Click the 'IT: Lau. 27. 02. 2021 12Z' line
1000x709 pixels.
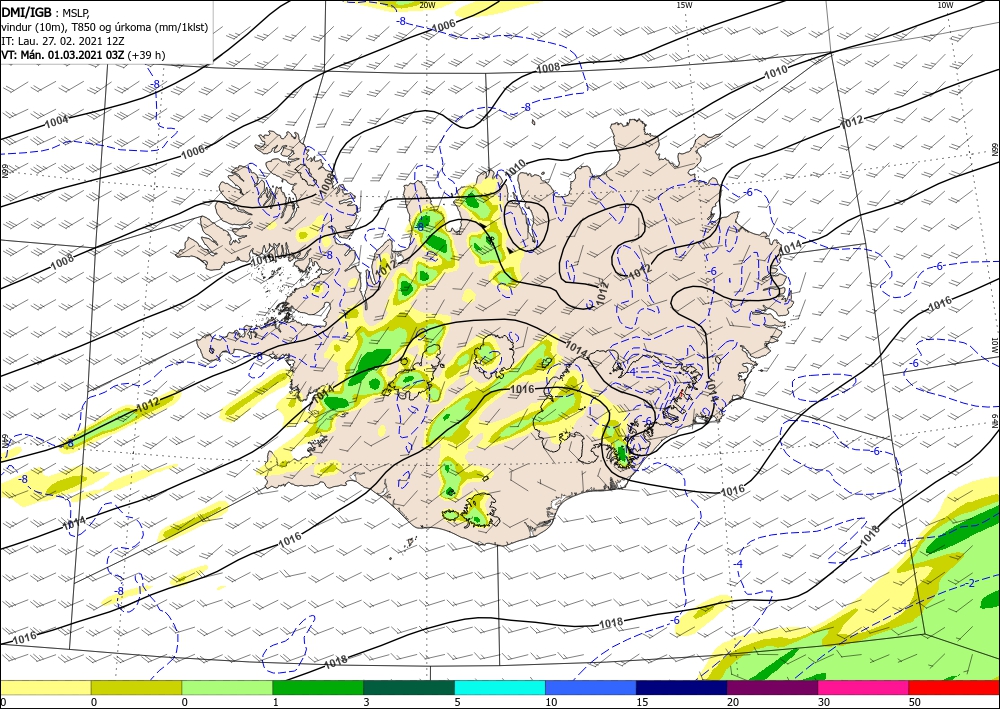[x=61, y=41]
